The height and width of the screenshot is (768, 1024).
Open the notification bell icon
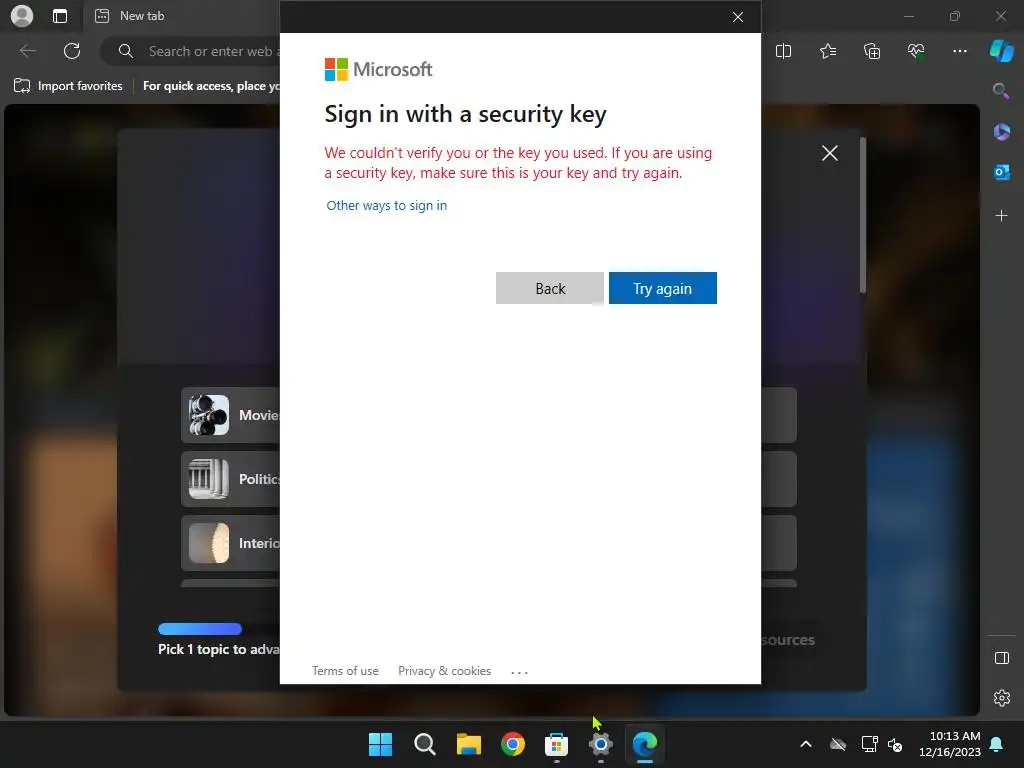pyautogui.click(x=997, y=744)
